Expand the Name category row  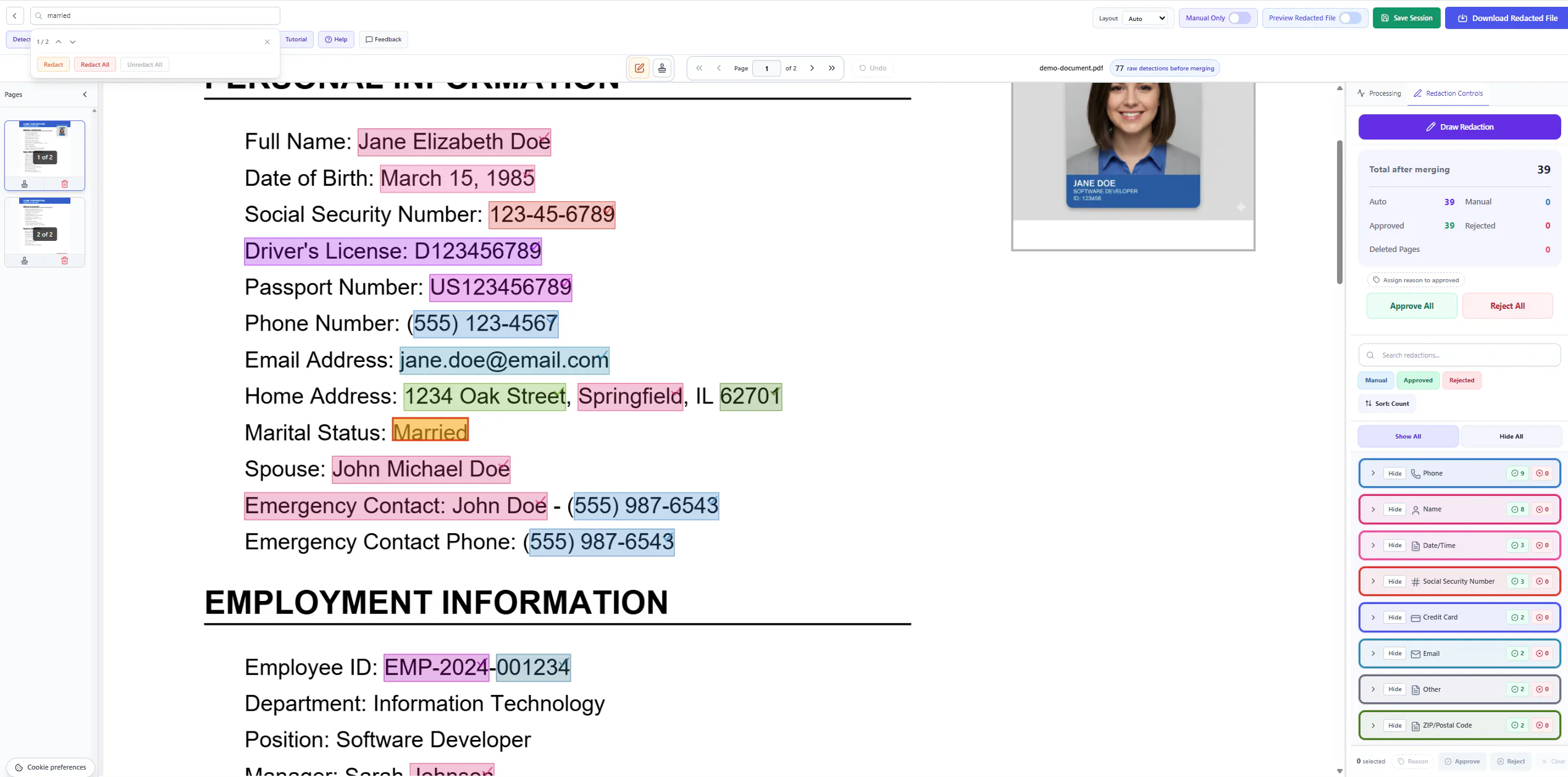click(1373, 510)
